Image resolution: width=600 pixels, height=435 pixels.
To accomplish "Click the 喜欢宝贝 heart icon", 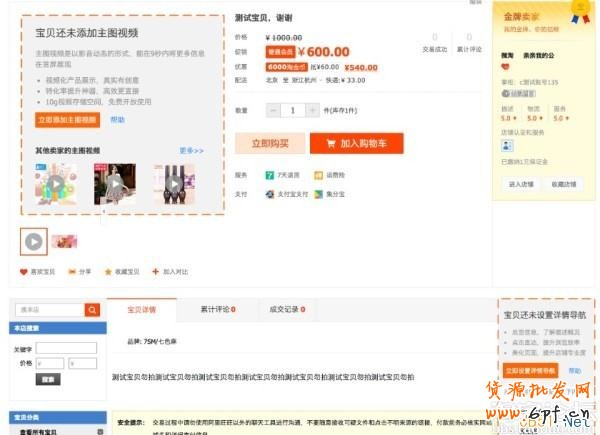I will click(x=24, y=271).
